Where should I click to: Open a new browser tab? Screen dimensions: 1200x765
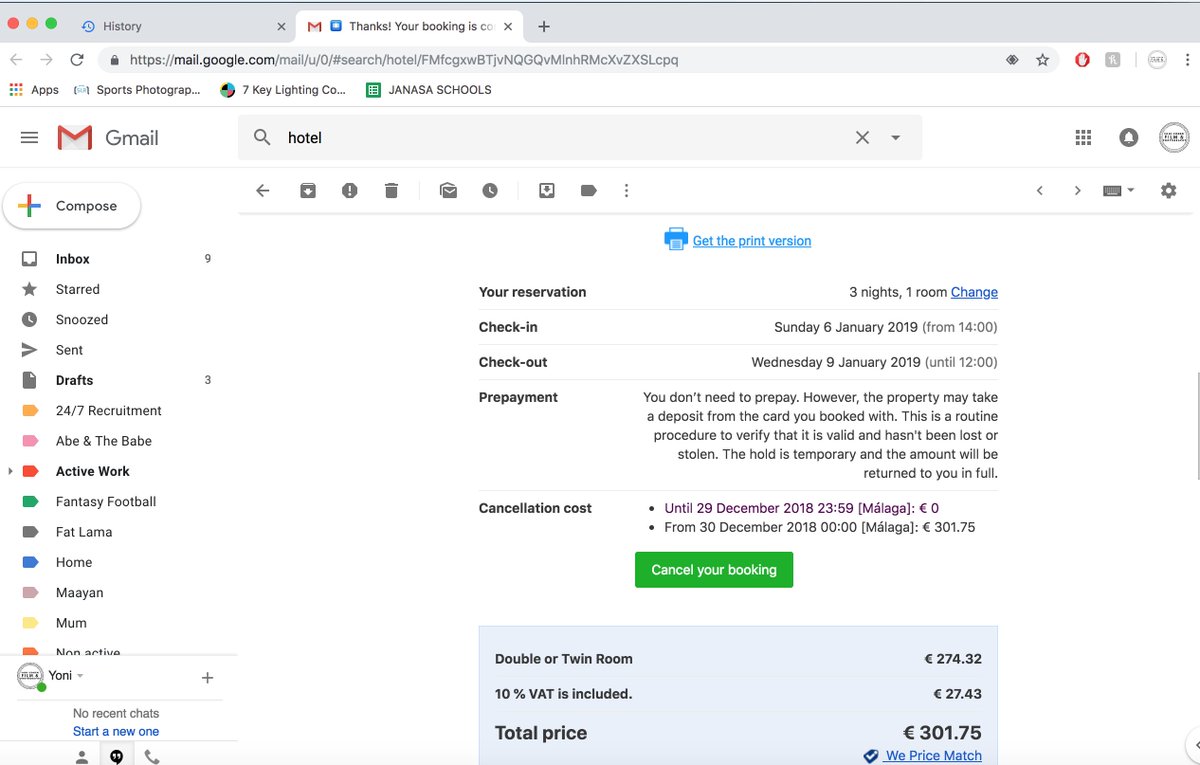(544, 26)
